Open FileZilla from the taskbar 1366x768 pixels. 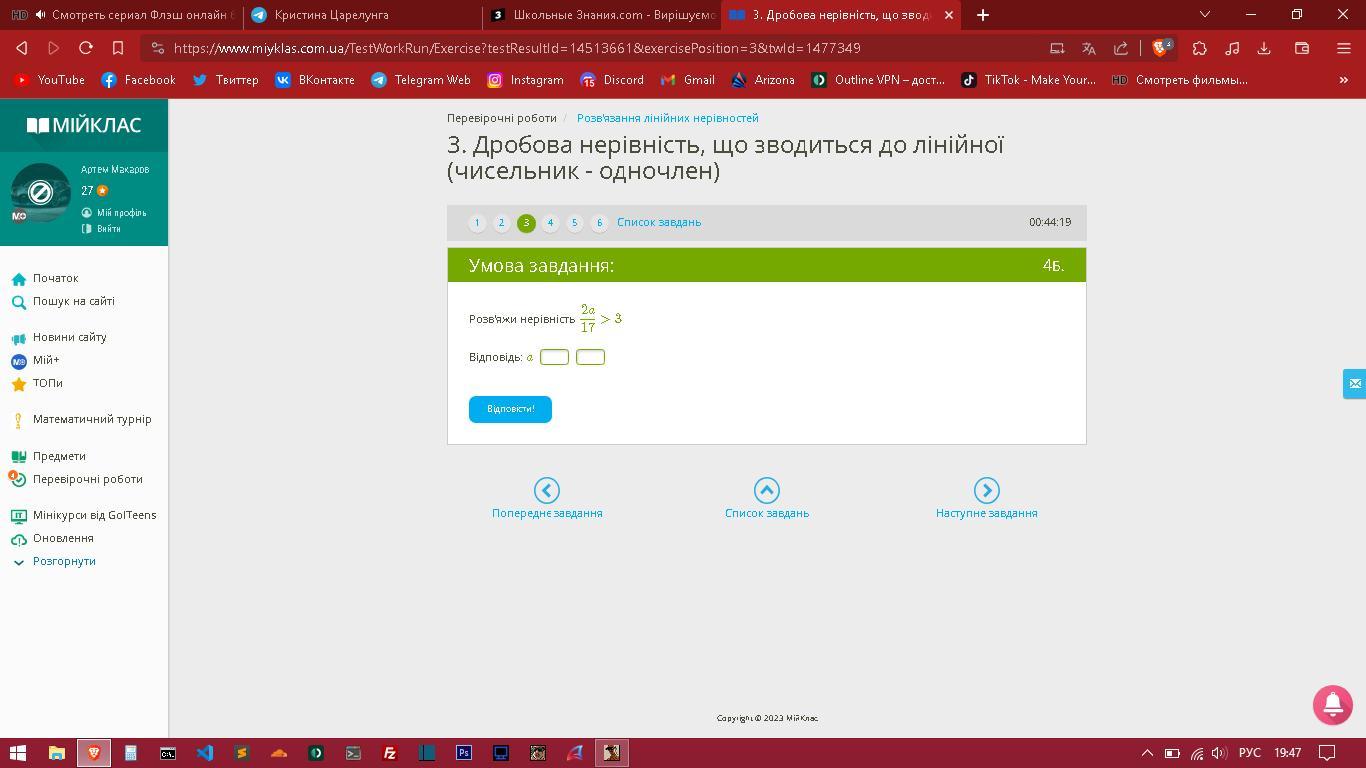[x=390, y=753]
